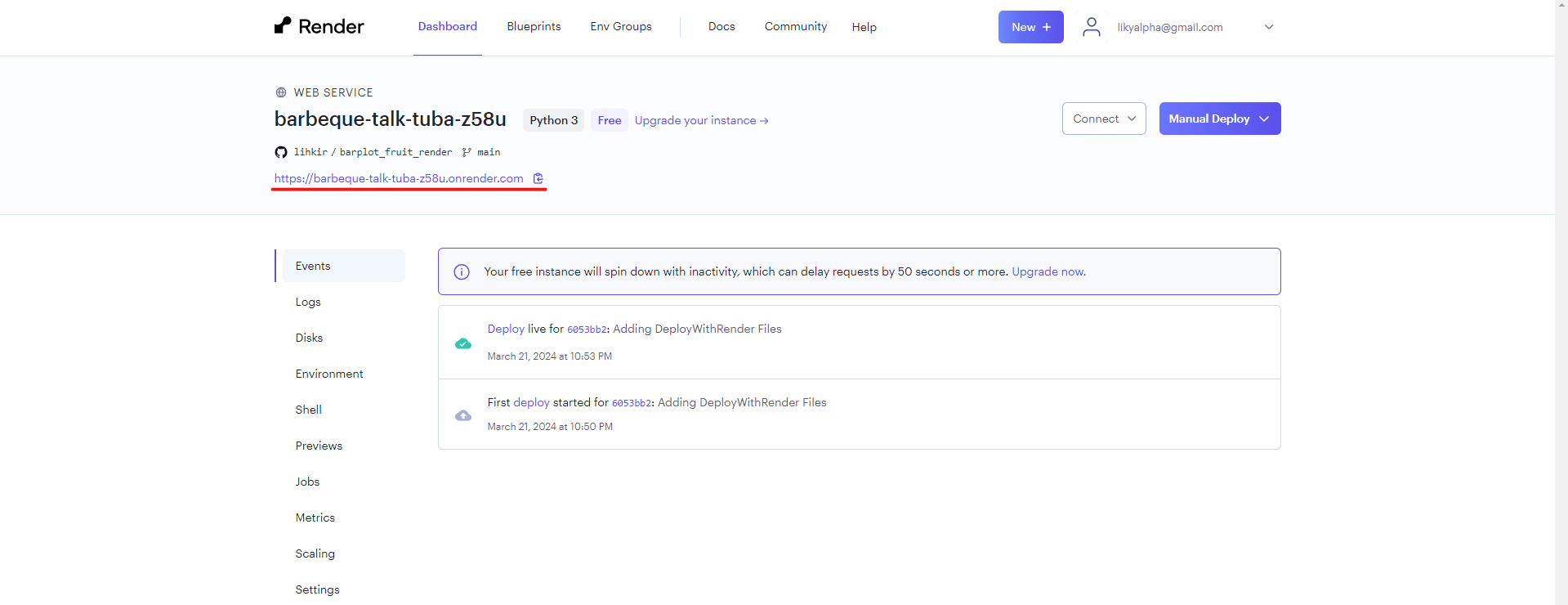The image size is (1568, 605).
Task: Open the Blueprints tab
Action: [x=534, y=26]
